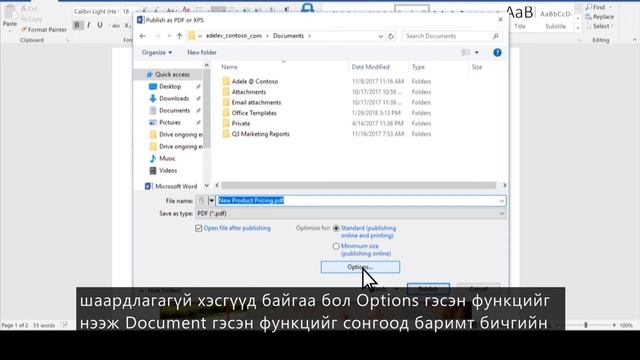640x360 pixels.
Task: Select Pictures in the navigation pane
Action: pos(169,122)
